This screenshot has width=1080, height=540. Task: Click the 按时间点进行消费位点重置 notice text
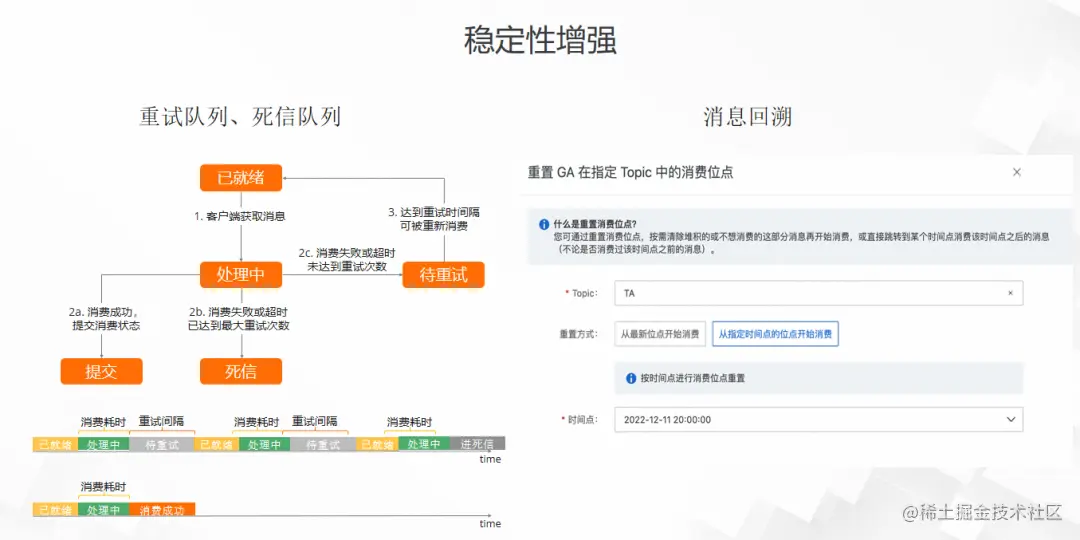692,378
